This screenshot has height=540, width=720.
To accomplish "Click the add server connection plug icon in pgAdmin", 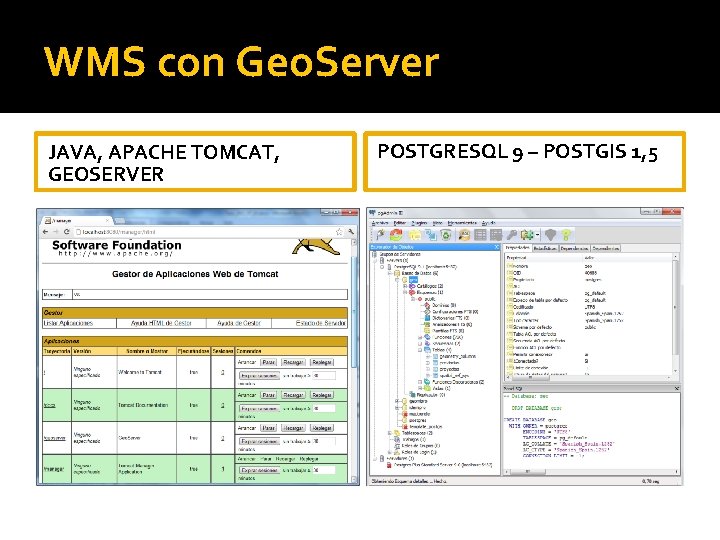I will click(380, 235).
